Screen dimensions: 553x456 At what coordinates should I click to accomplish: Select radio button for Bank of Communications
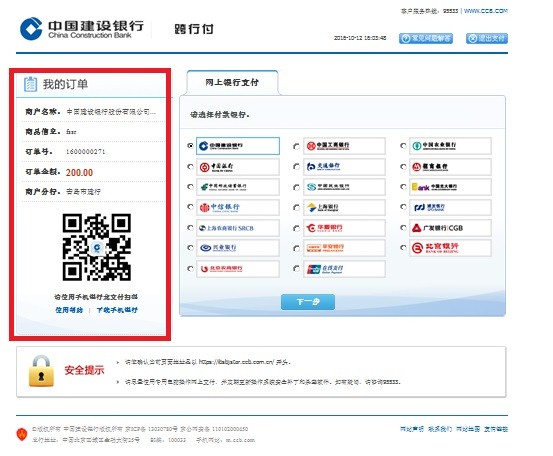(x=297, y=167)
